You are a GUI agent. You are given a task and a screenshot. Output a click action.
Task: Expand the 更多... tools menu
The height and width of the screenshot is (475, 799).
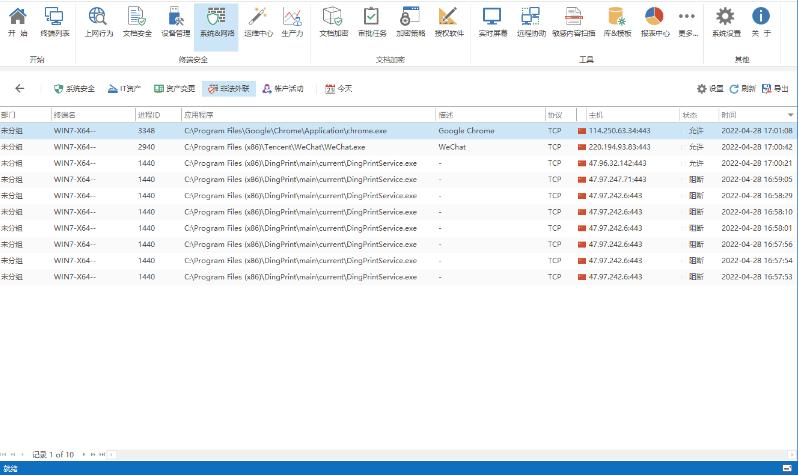point(686,21)
